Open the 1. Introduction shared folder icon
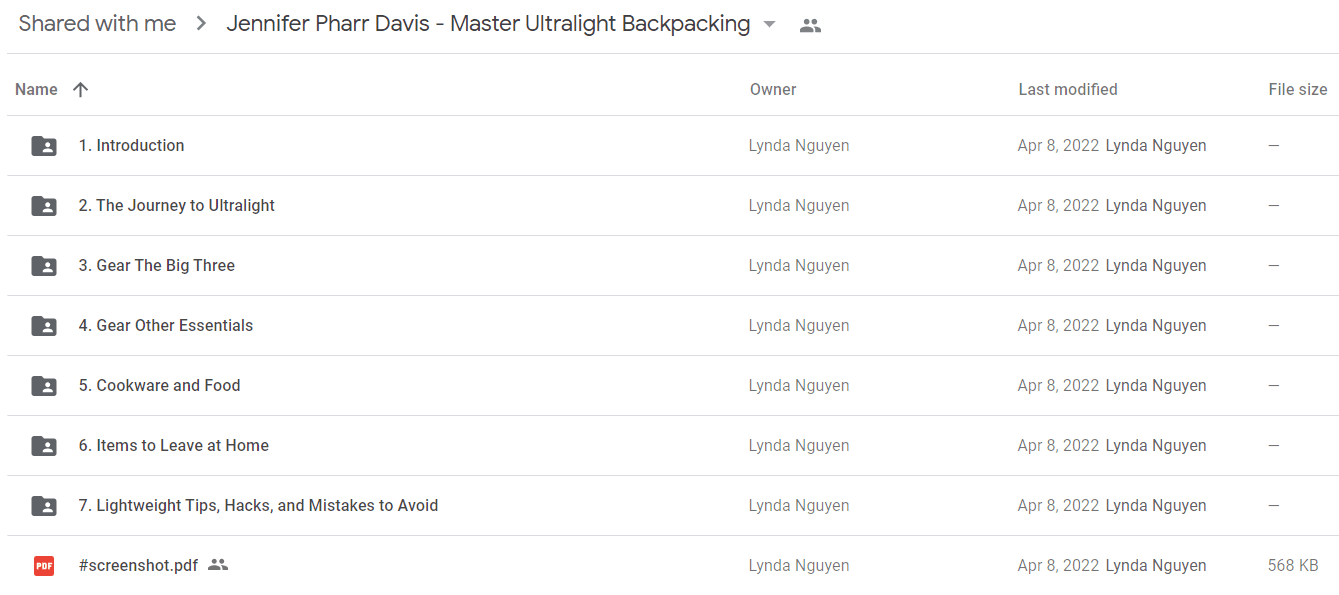Image resolution: width=1339 pixels, height=595 pixels. tap(44, 146)
